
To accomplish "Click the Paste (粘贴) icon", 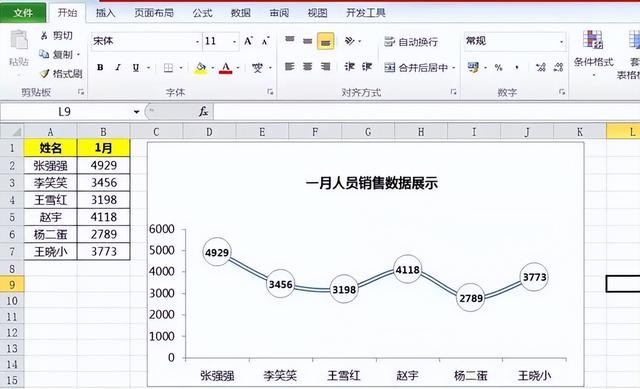I will 19,41.
